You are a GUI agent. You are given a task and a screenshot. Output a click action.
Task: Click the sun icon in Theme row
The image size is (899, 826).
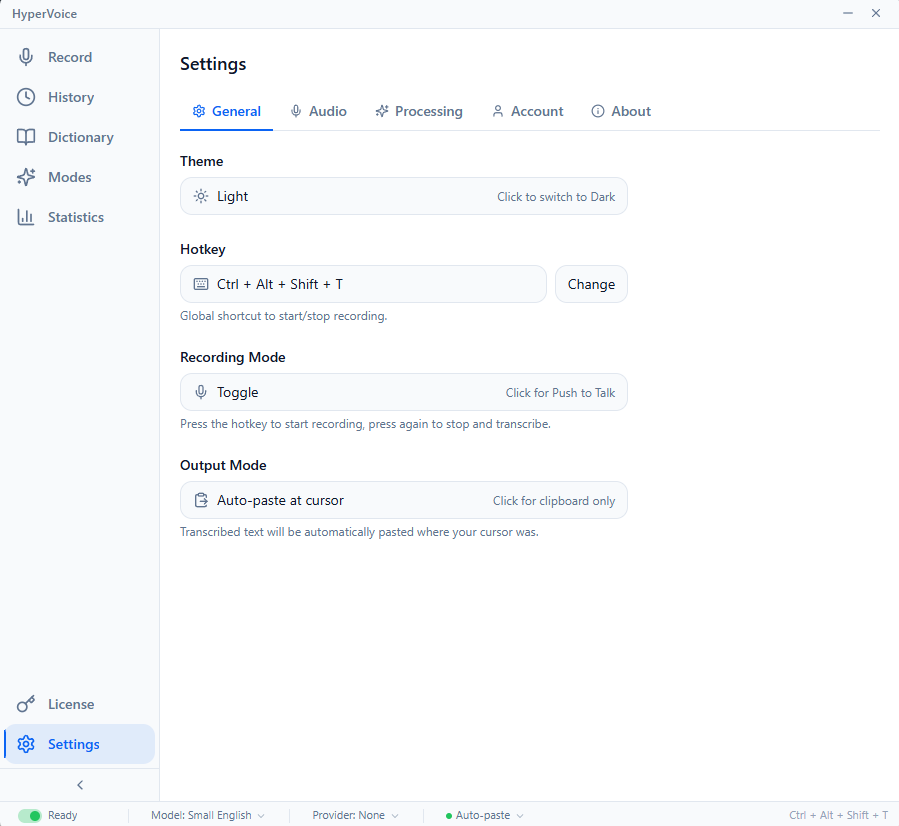coord(201,196)
